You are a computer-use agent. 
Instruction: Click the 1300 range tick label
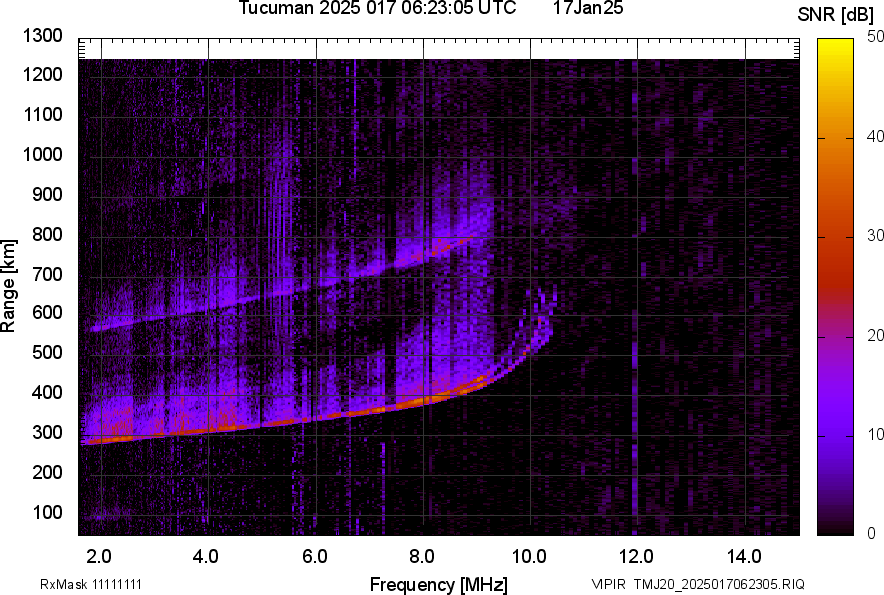43,36
